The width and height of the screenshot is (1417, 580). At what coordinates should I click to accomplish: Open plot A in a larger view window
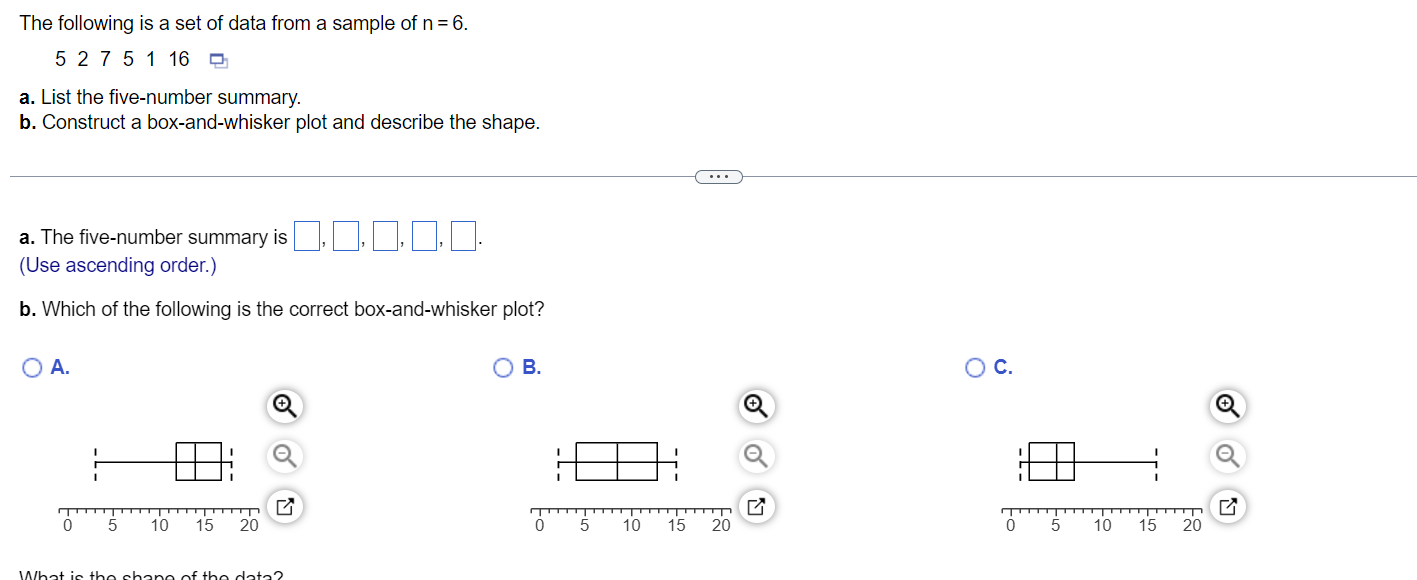coord(283,506)
